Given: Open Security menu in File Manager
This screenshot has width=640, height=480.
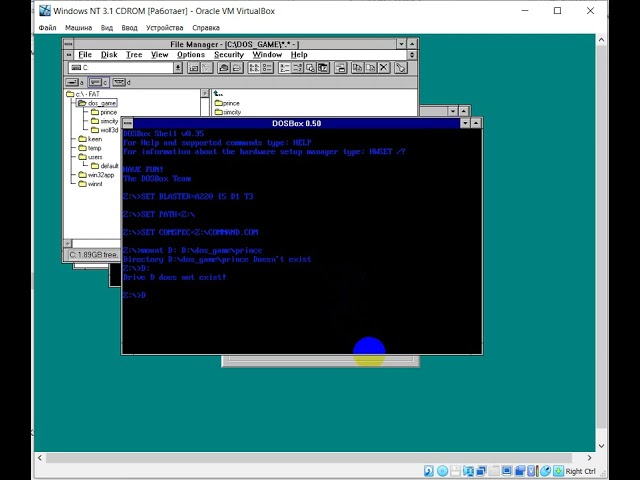Looking at the screenshot, I should [229, 55].
